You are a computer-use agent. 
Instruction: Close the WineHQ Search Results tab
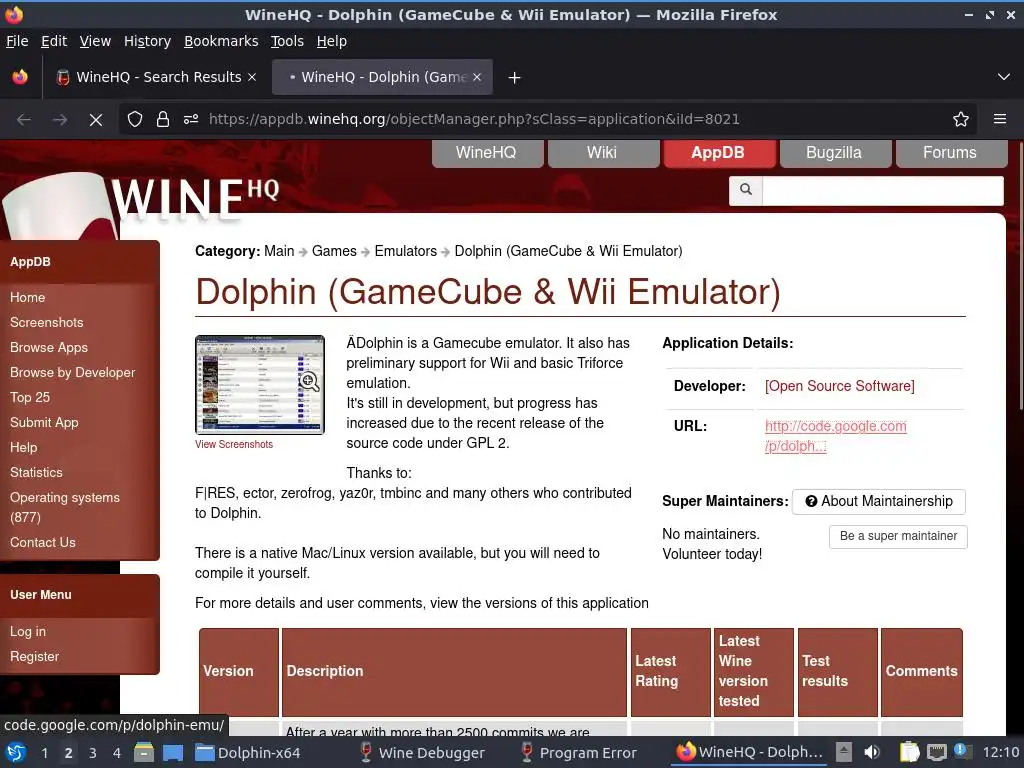[251, 77]
